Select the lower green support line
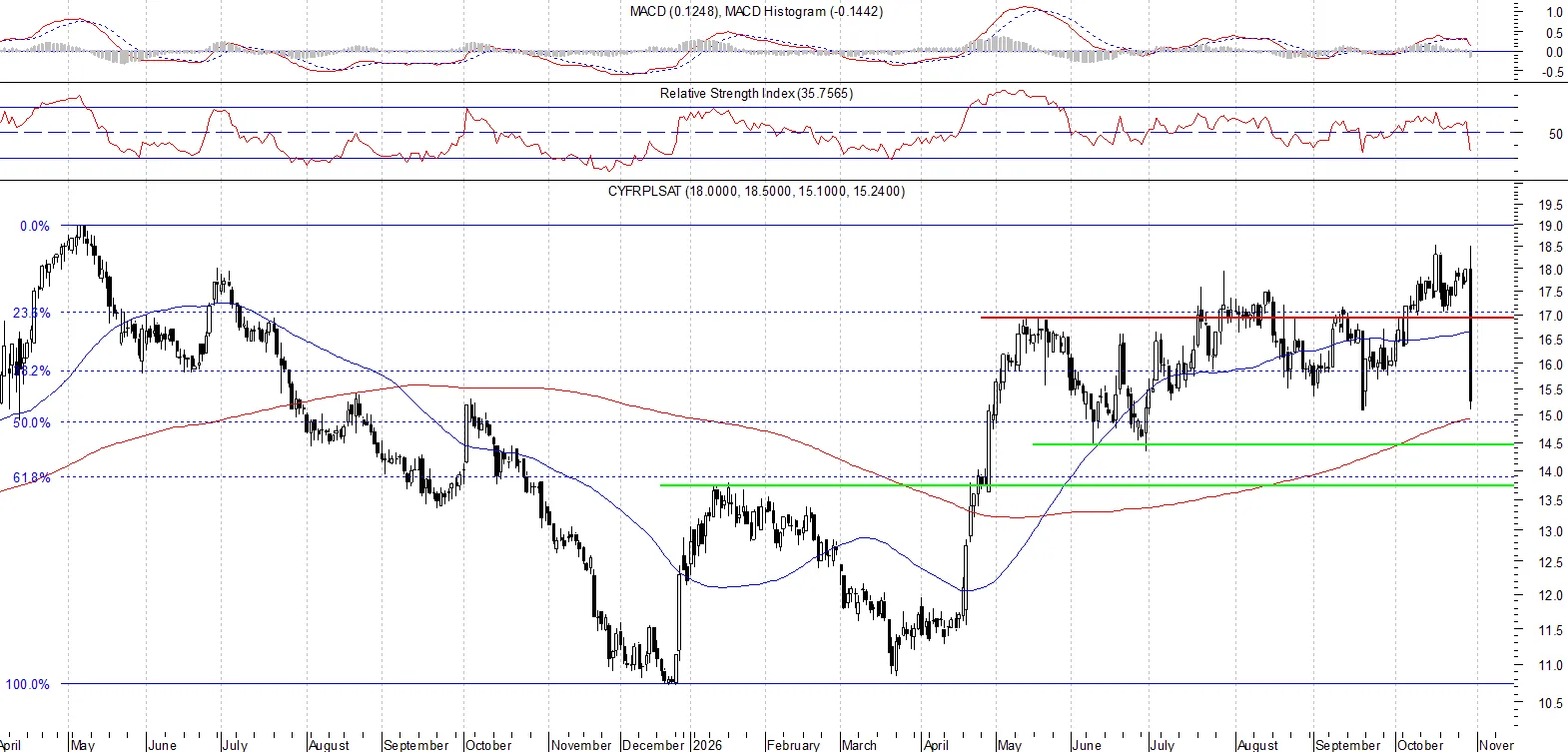Image resolution: width=1568 pixels, height=752 pixels. (1088, 485)
